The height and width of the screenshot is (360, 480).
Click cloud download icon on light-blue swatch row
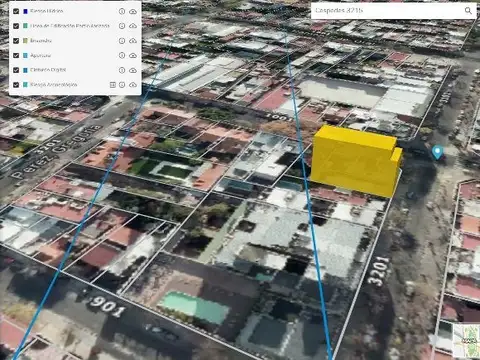[x=133, y=55]
